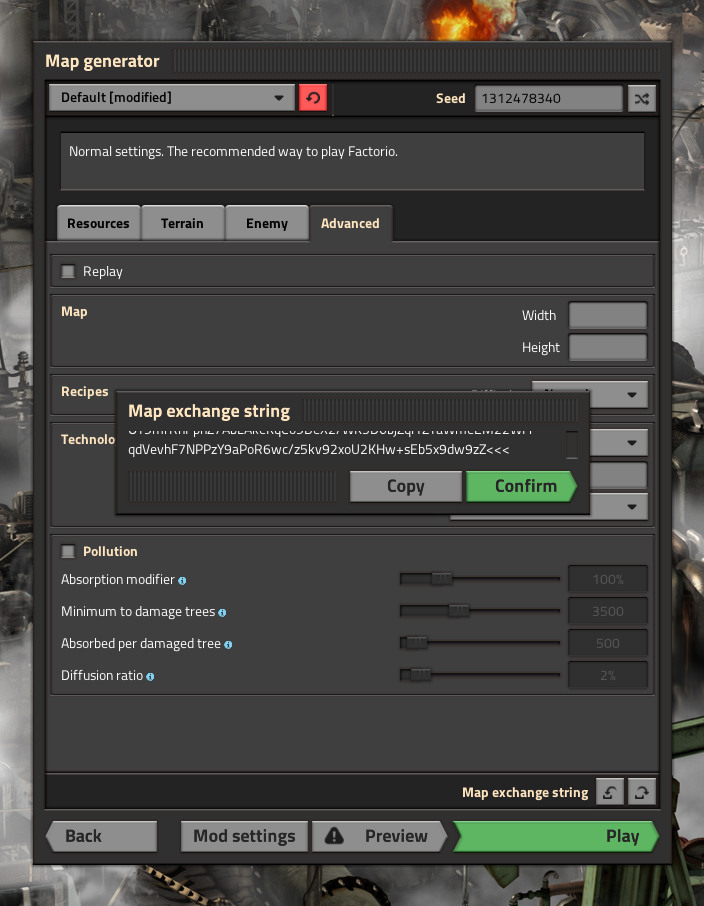Viewport: 704px width, 906px height.
Task: Click the warning icon on Preview
Action: click(335, 836)
